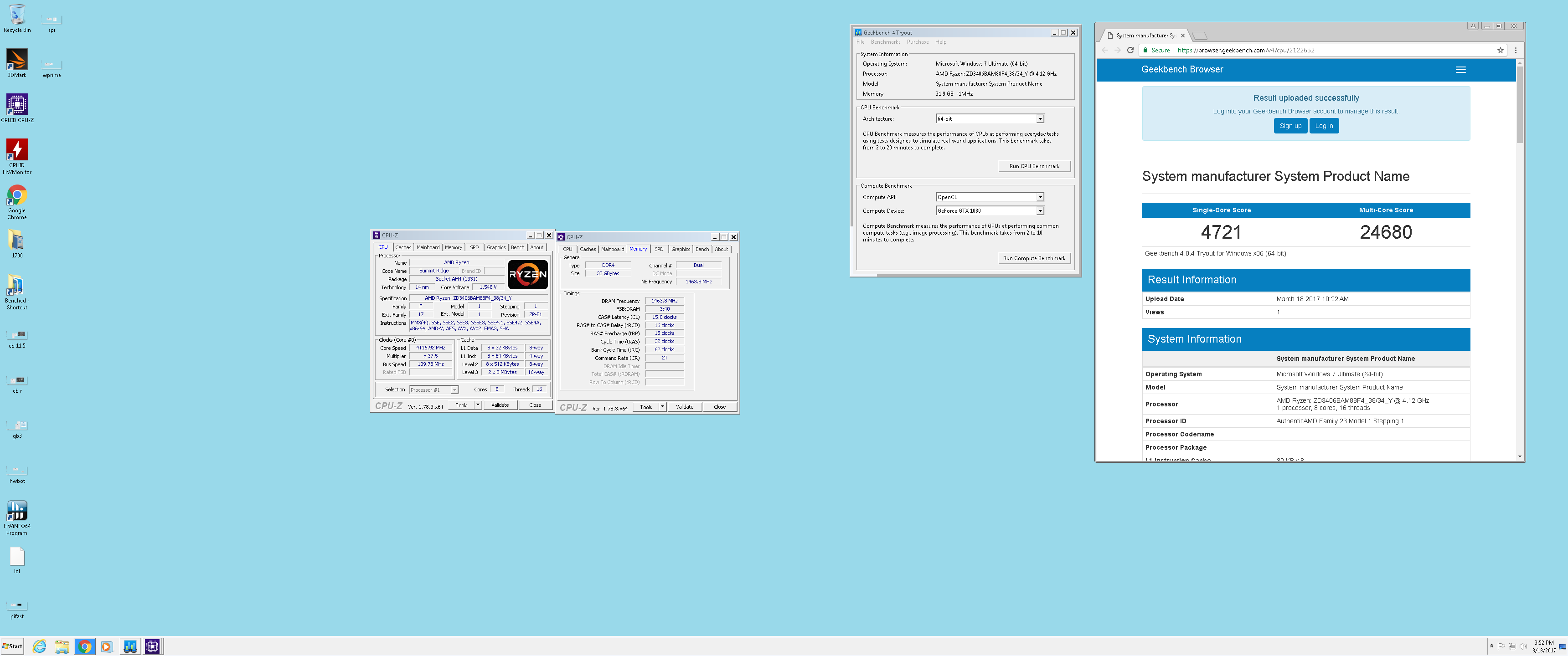Open the Graphics tab in CPU-Z CPU window
This screenshot has height=656, width=1568.
tap(496, 247)
